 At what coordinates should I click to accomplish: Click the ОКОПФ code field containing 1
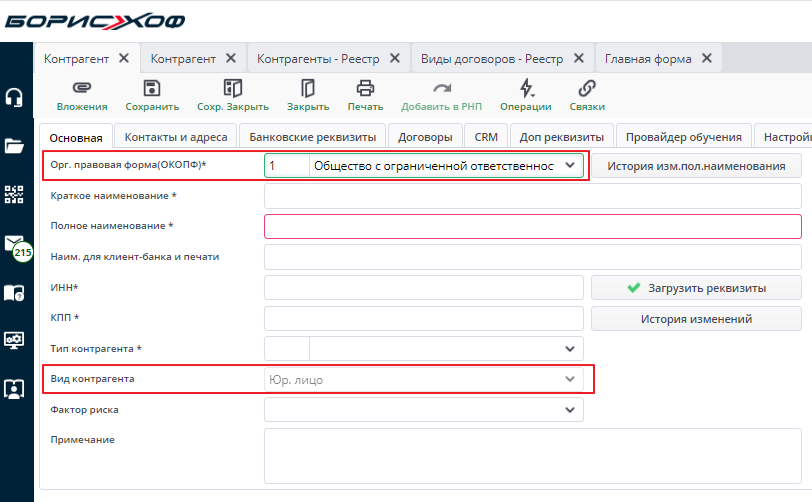click(x=287, y=166)
